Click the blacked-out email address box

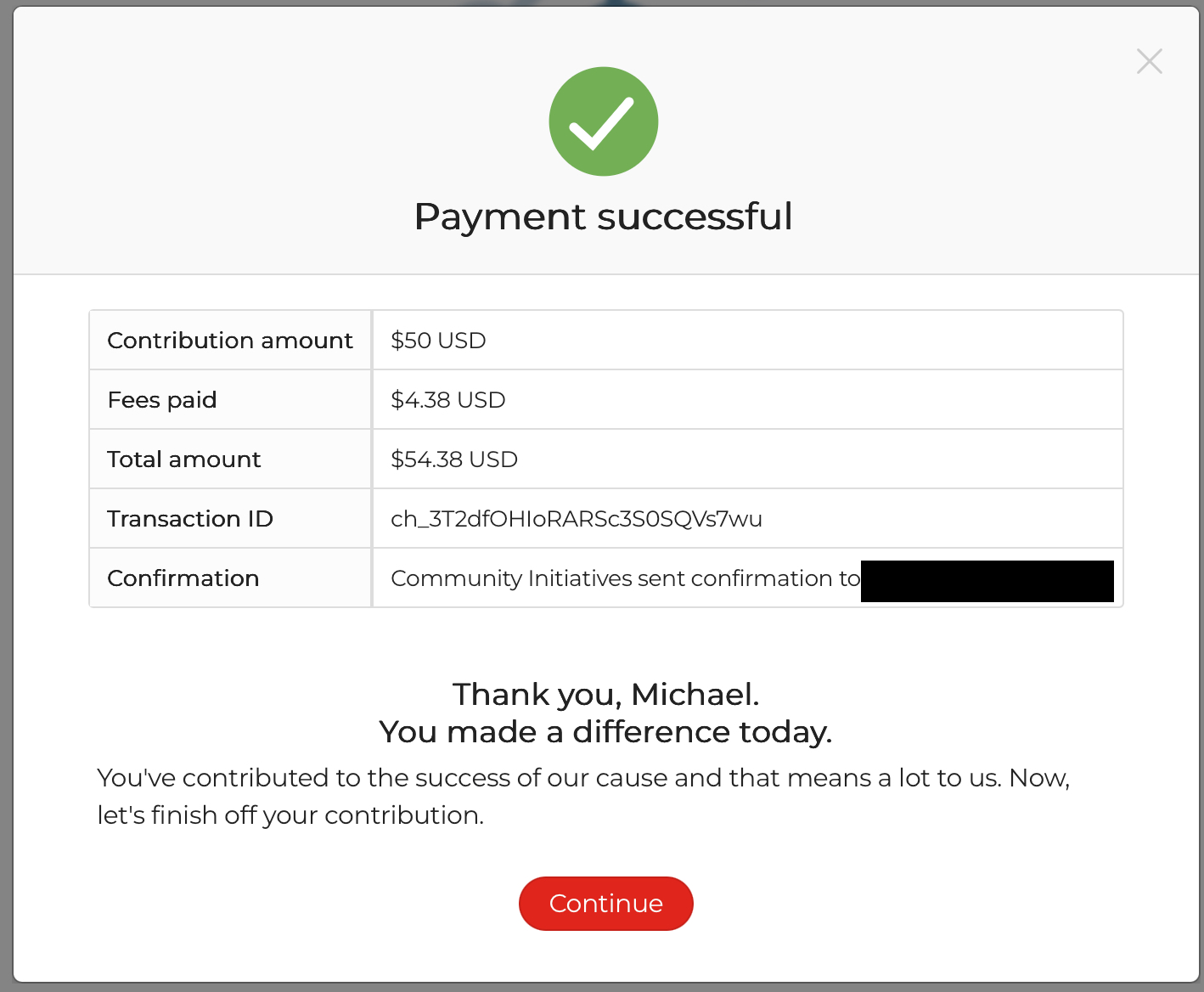pos(987,581)
